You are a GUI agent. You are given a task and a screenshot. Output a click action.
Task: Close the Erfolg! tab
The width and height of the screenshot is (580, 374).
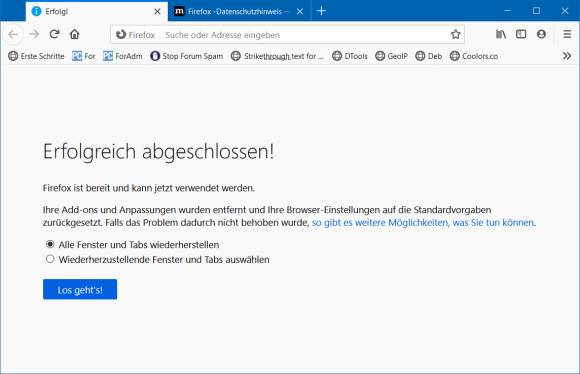tap(157, 11)
